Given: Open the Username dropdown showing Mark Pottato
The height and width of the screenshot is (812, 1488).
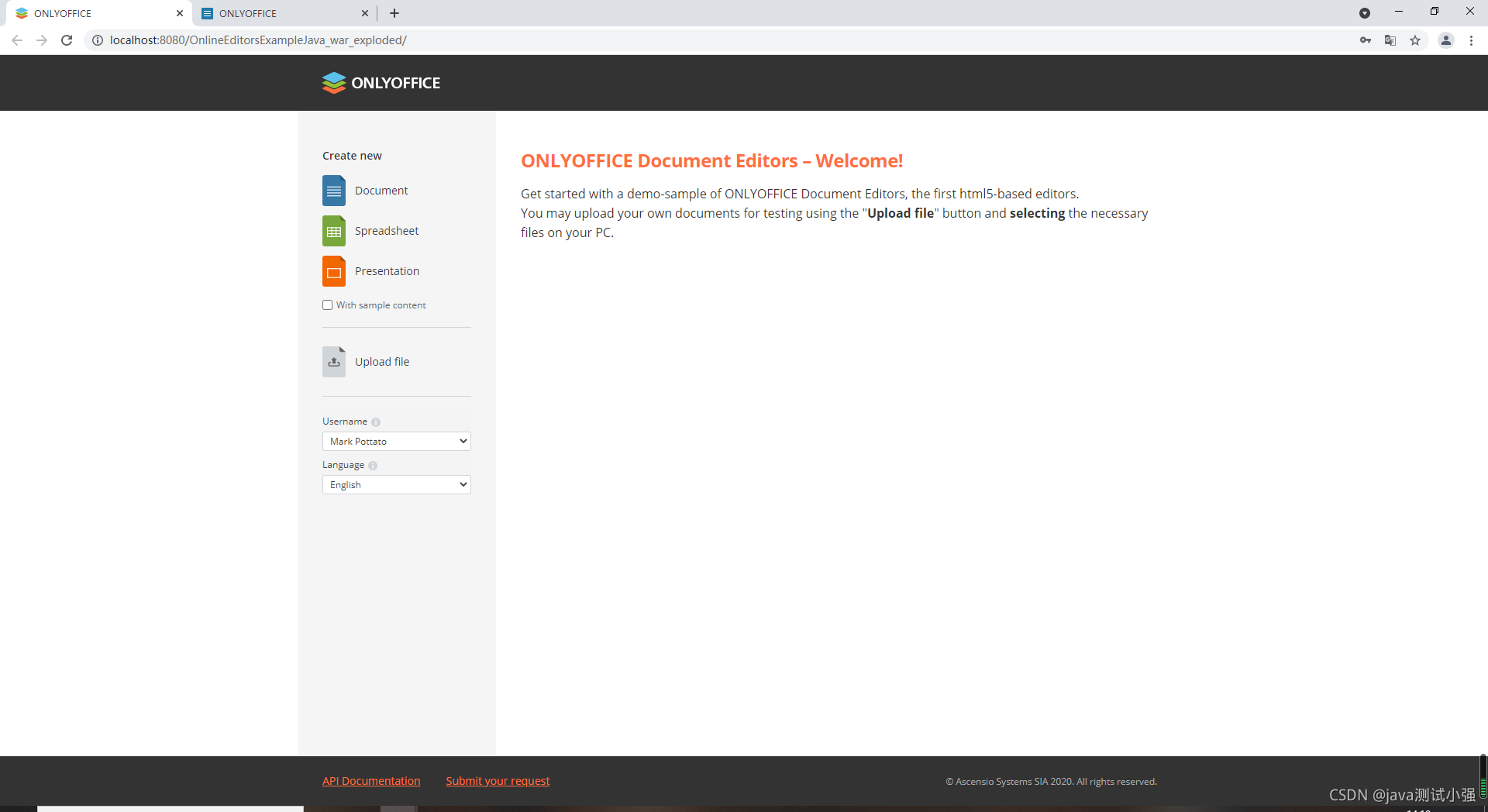Looking at the screenshot, I should [x=397, y=442].
